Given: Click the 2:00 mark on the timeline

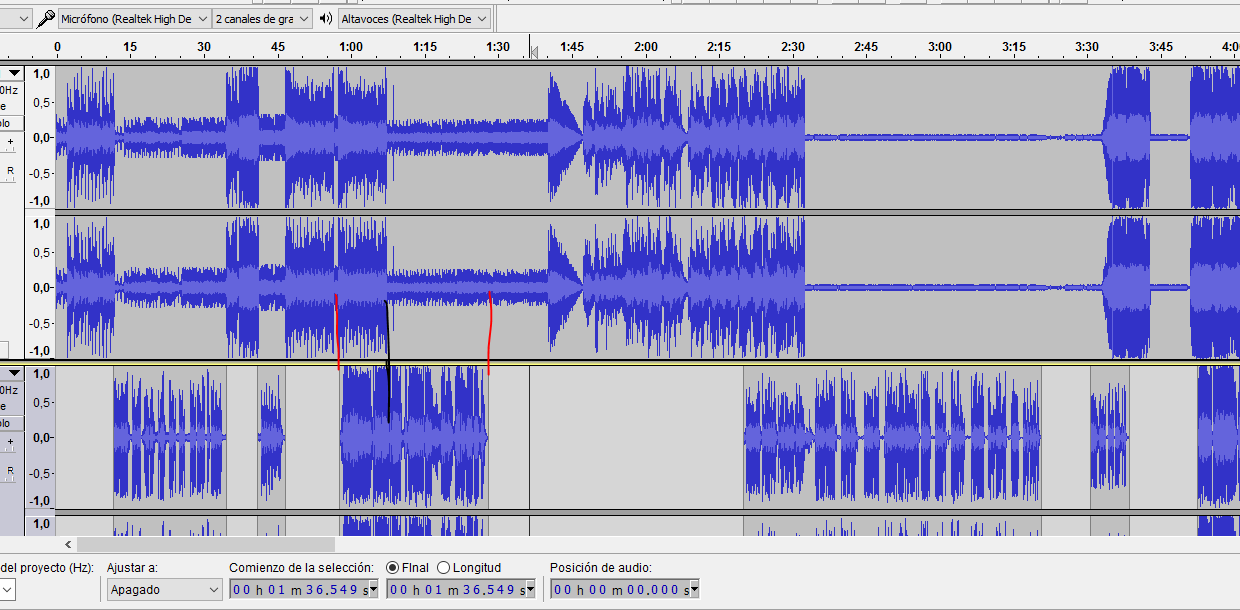Looking at the screenshot, I should click(646, 47).
